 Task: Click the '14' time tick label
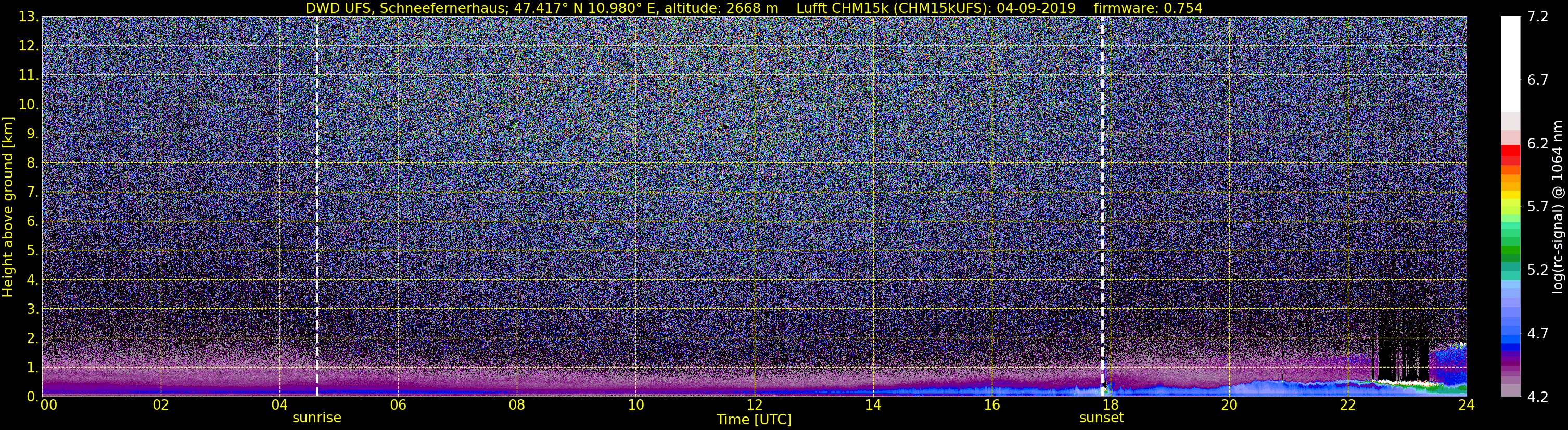873,405
